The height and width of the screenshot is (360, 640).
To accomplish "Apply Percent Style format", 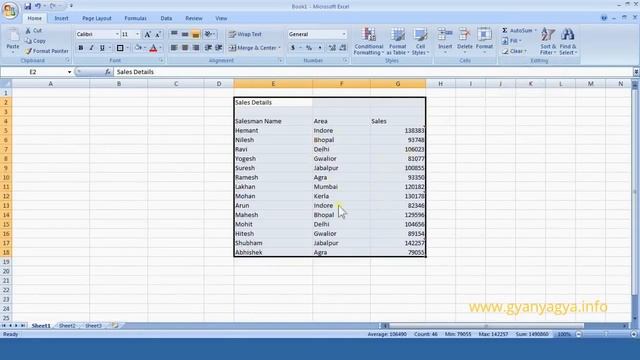I will tap(309, 48).
